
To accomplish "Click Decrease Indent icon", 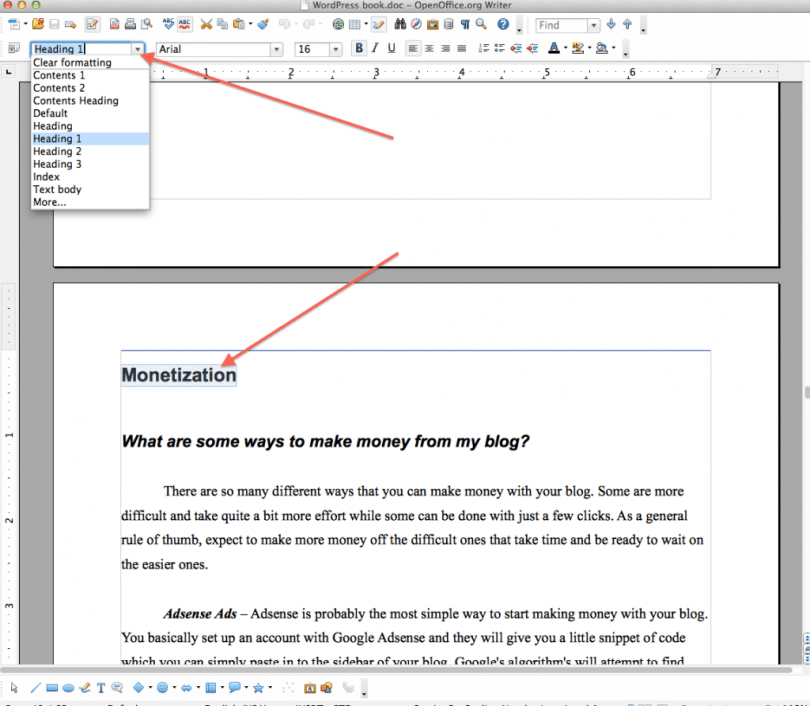I will (x=516, y=49).
